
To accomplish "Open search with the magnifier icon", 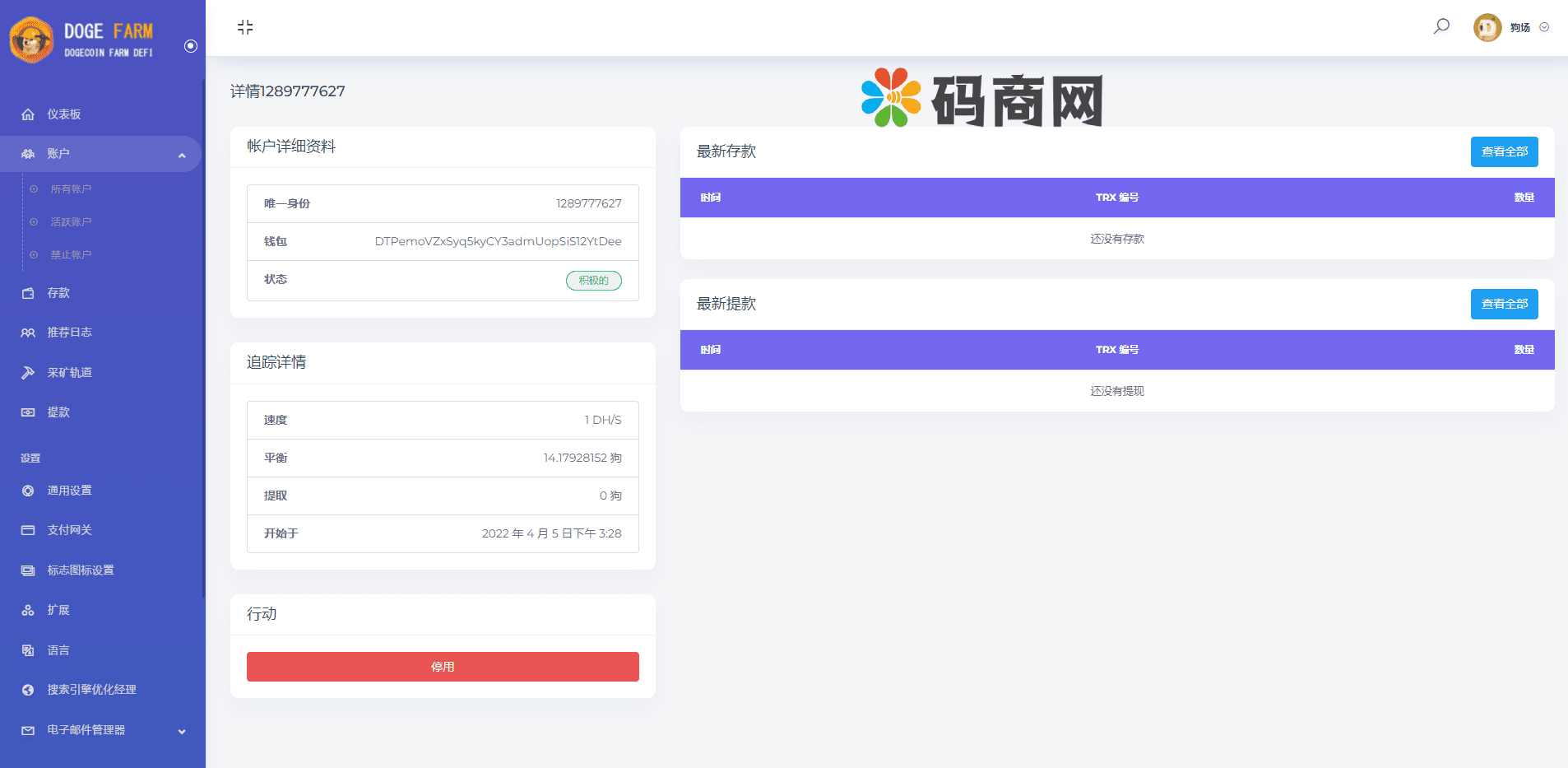I will (1441, 26).
